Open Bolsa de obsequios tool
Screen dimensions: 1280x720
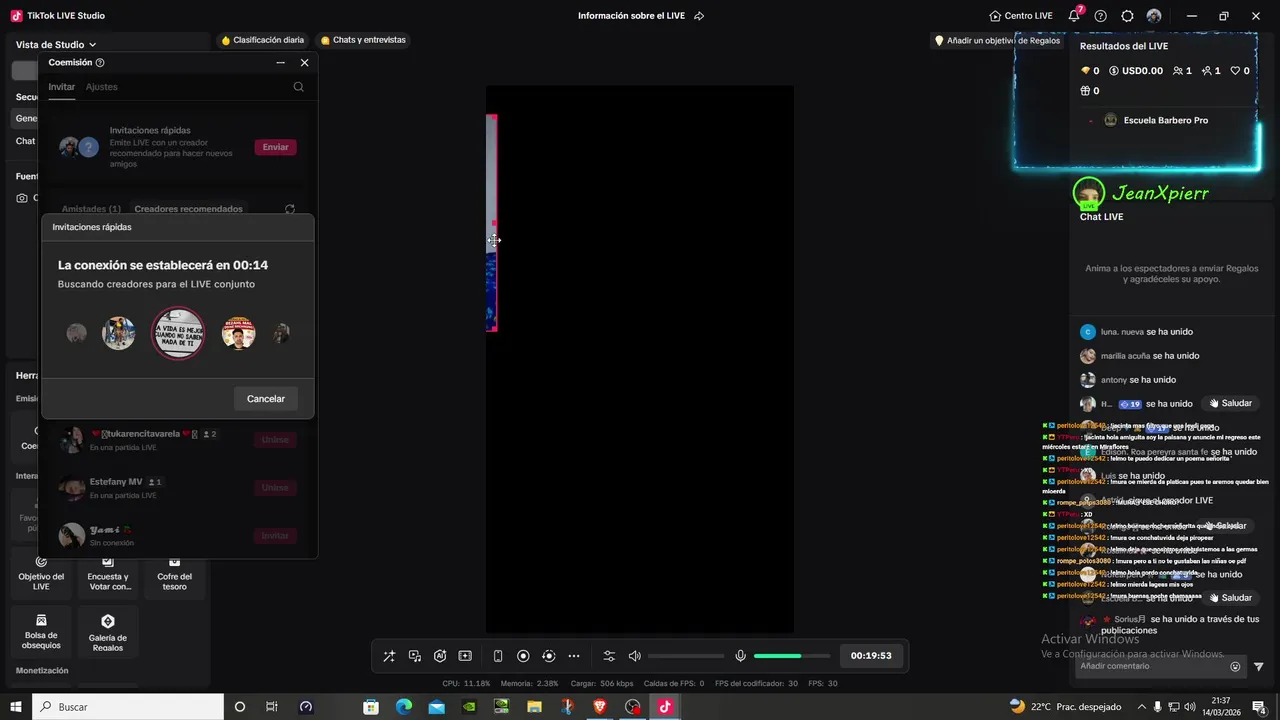tap(41, 632)
